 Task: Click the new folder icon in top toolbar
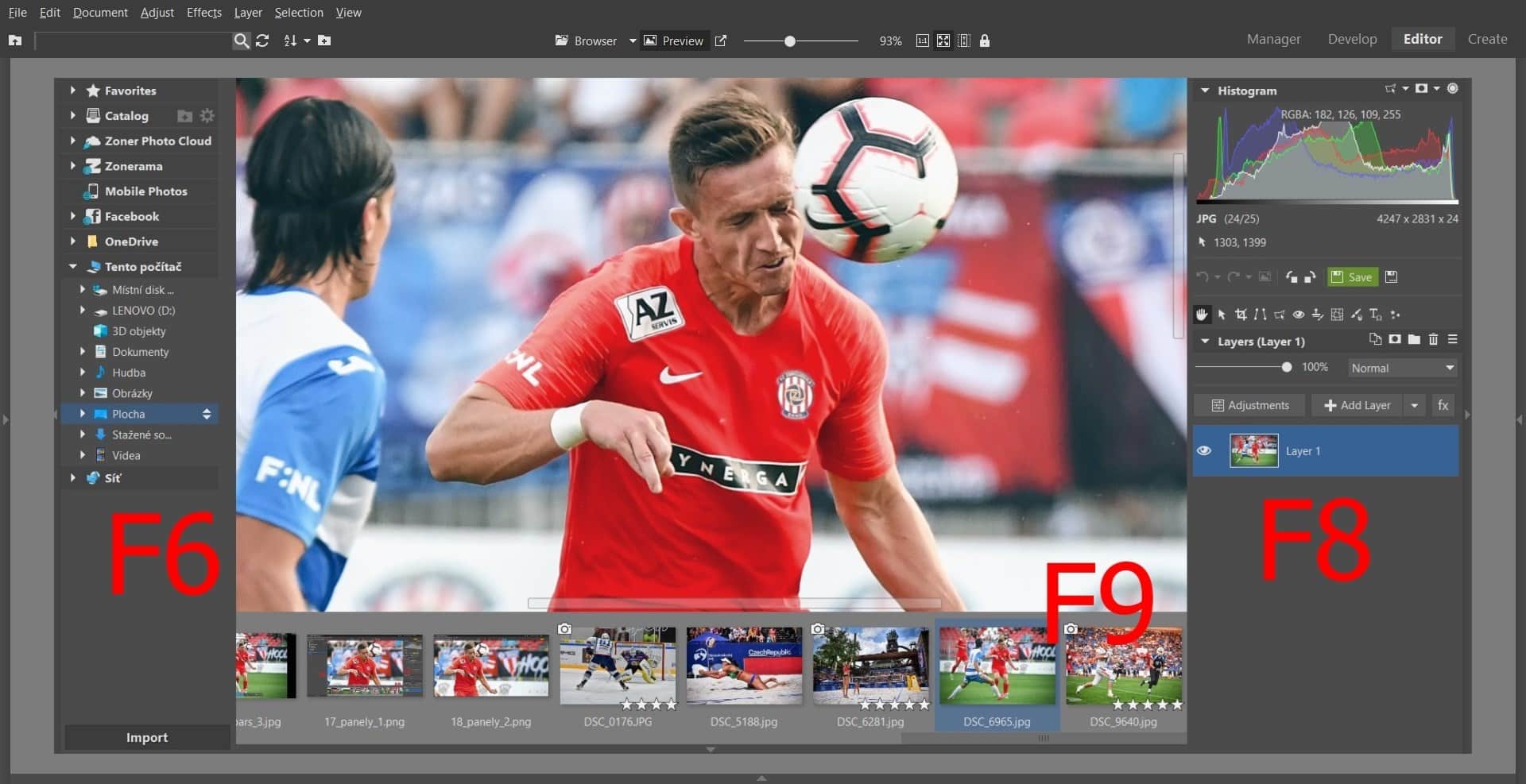[x=324, y=41]
